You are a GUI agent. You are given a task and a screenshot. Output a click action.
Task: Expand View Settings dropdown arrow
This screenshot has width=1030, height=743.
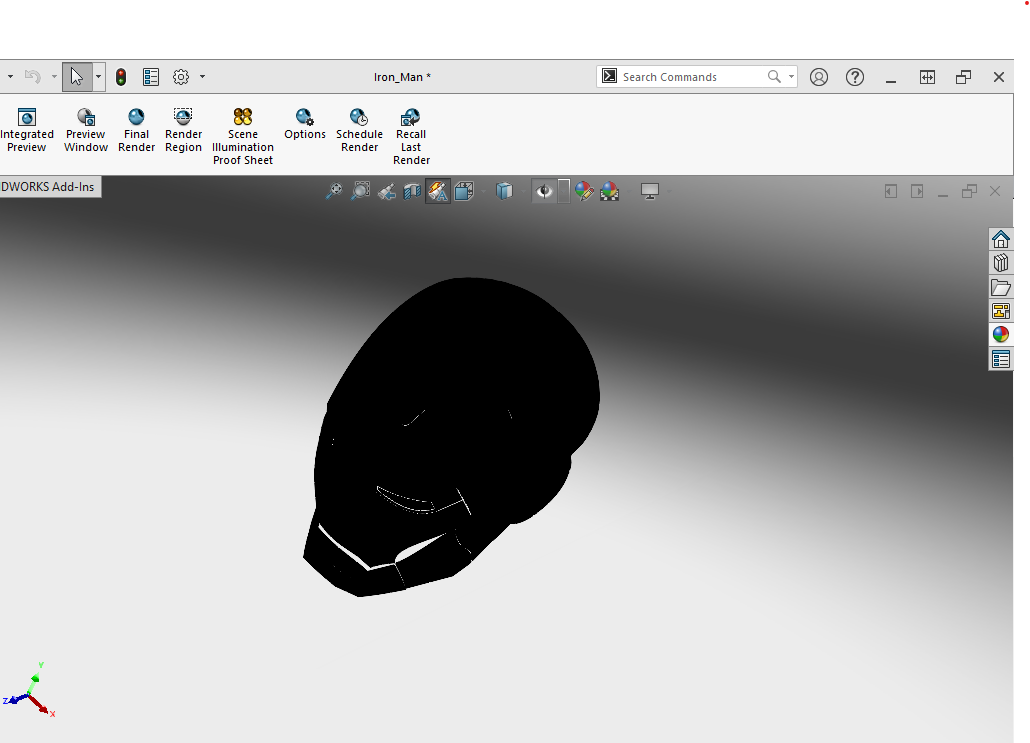669,191
